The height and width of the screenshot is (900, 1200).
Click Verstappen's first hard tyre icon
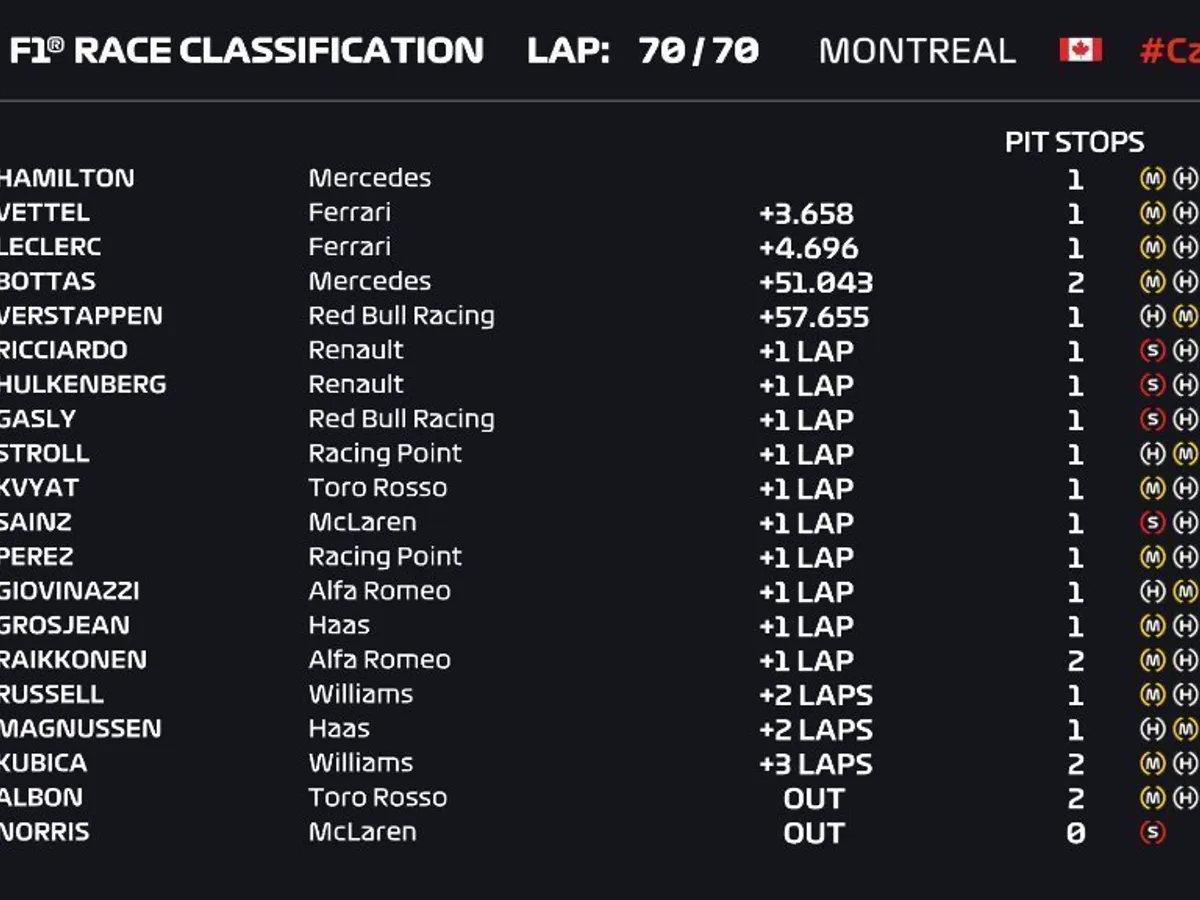click(1152, 317)
